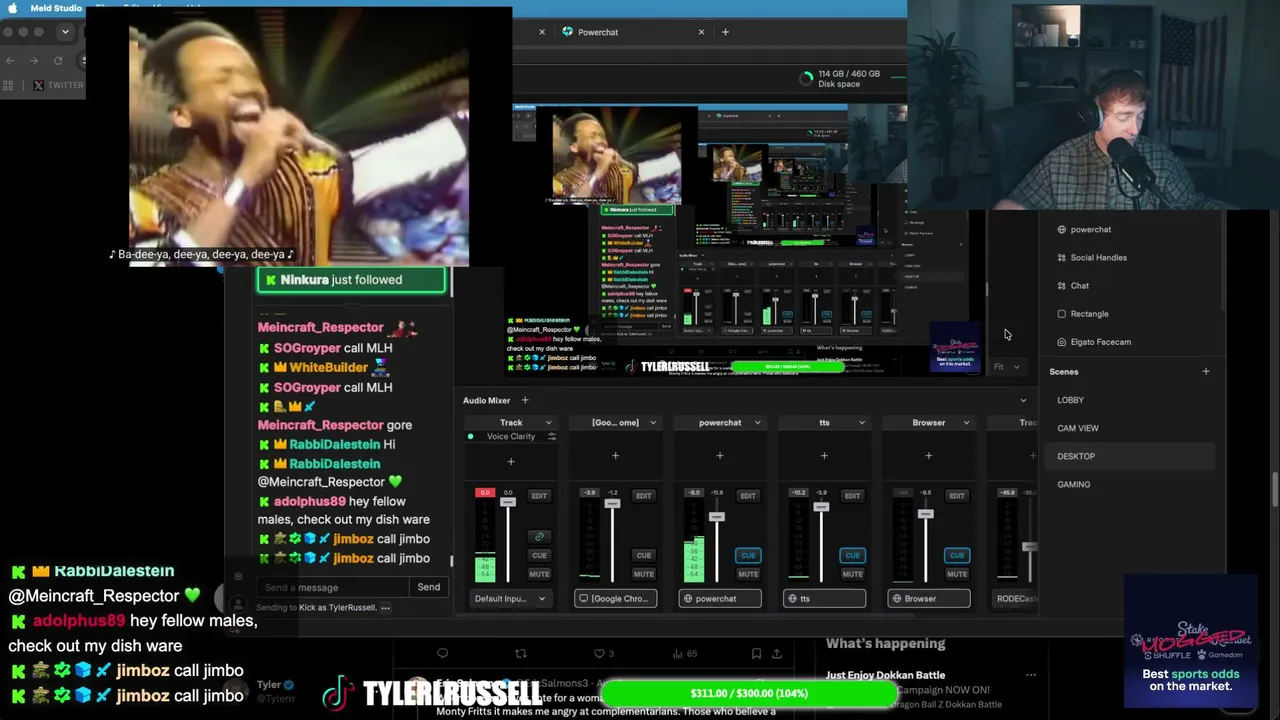Viewport: 1280px width, 720px height.
Task: Edit the powerchat channel
Action: (748, 496)
